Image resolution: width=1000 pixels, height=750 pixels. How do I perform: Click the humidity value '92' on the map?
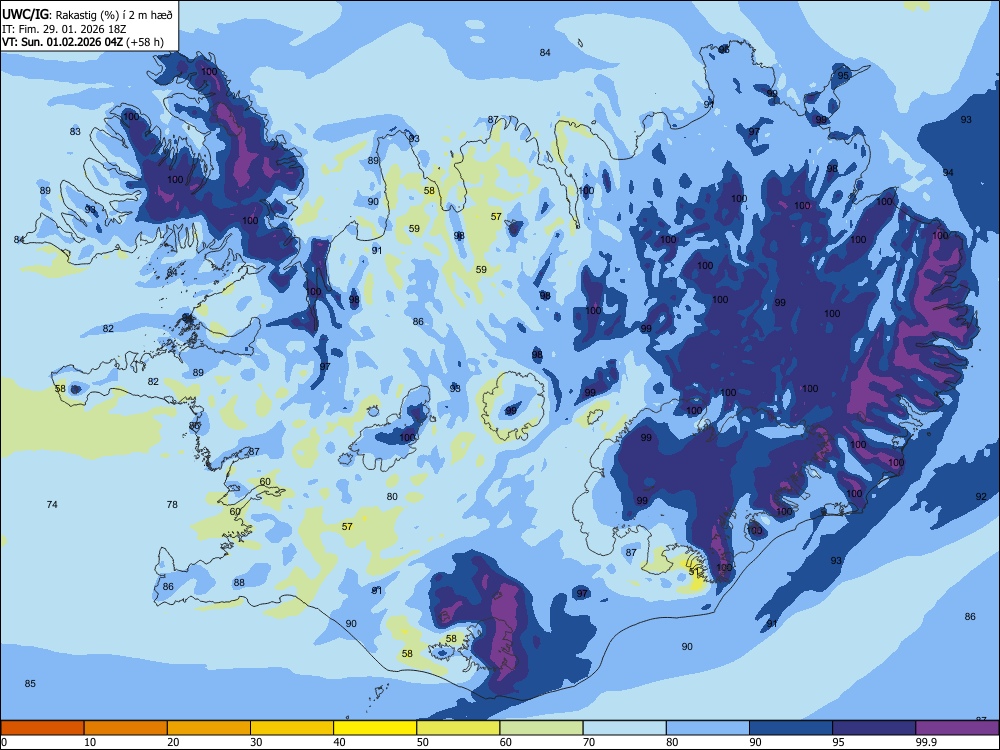tap(981, 497)
